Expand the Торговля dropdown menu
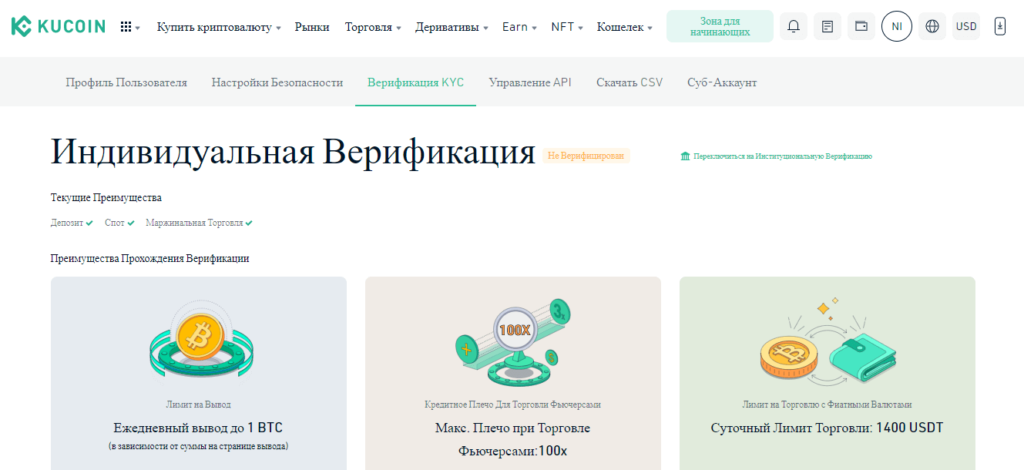The height and width of the screenshot is (470, 1024). point(372,27)
